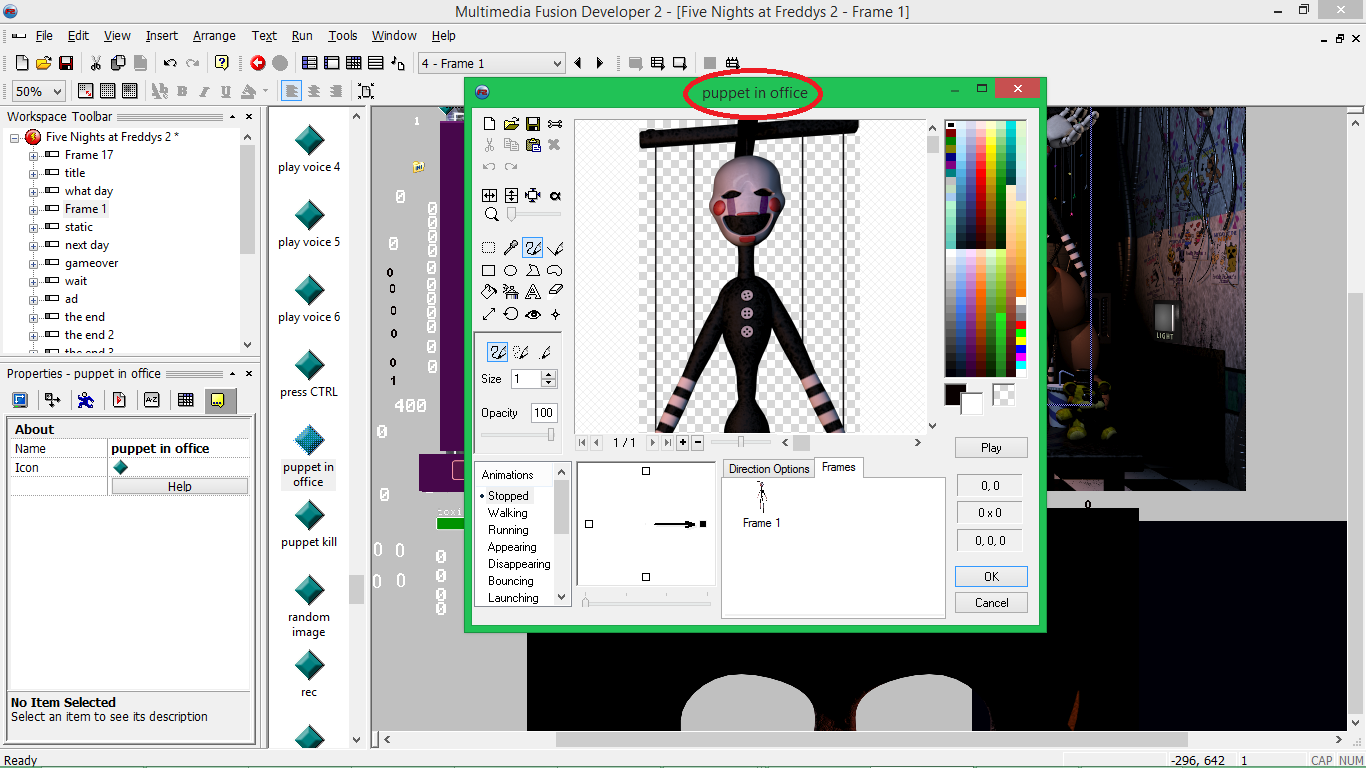
Task: Toggle the Brush tool in image editor
Action: (533, 248)
